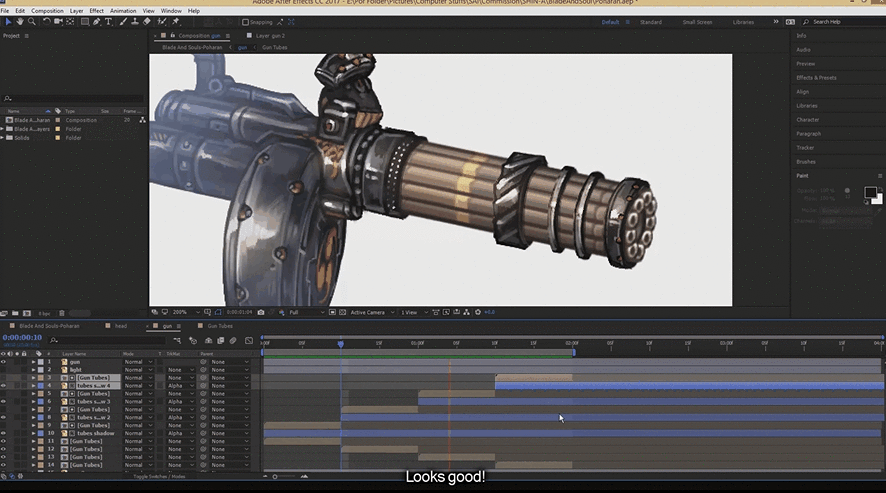Enable the Snapping checkbox

pyautogui.click(x=245, y=22)
